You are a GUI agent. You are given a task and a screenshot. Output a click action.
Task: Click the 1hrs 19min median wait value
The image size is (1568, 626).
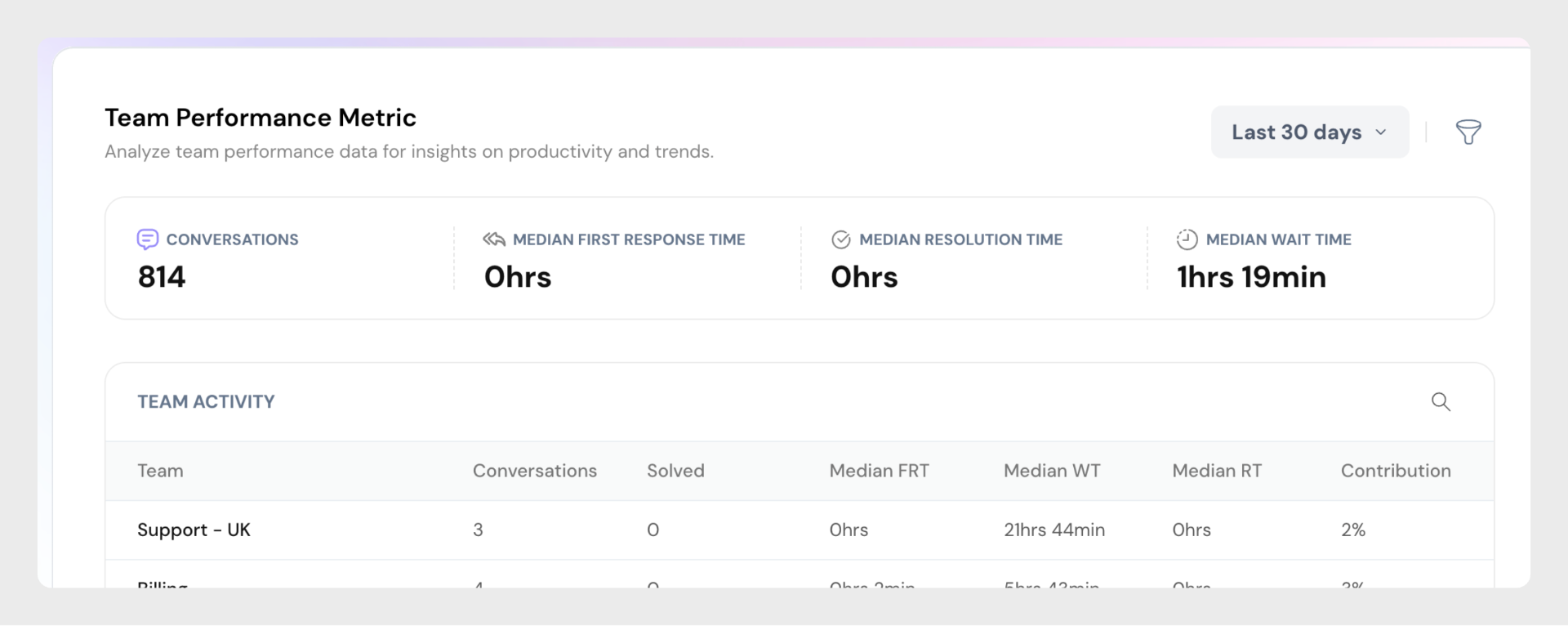[x=1251, y=277]
